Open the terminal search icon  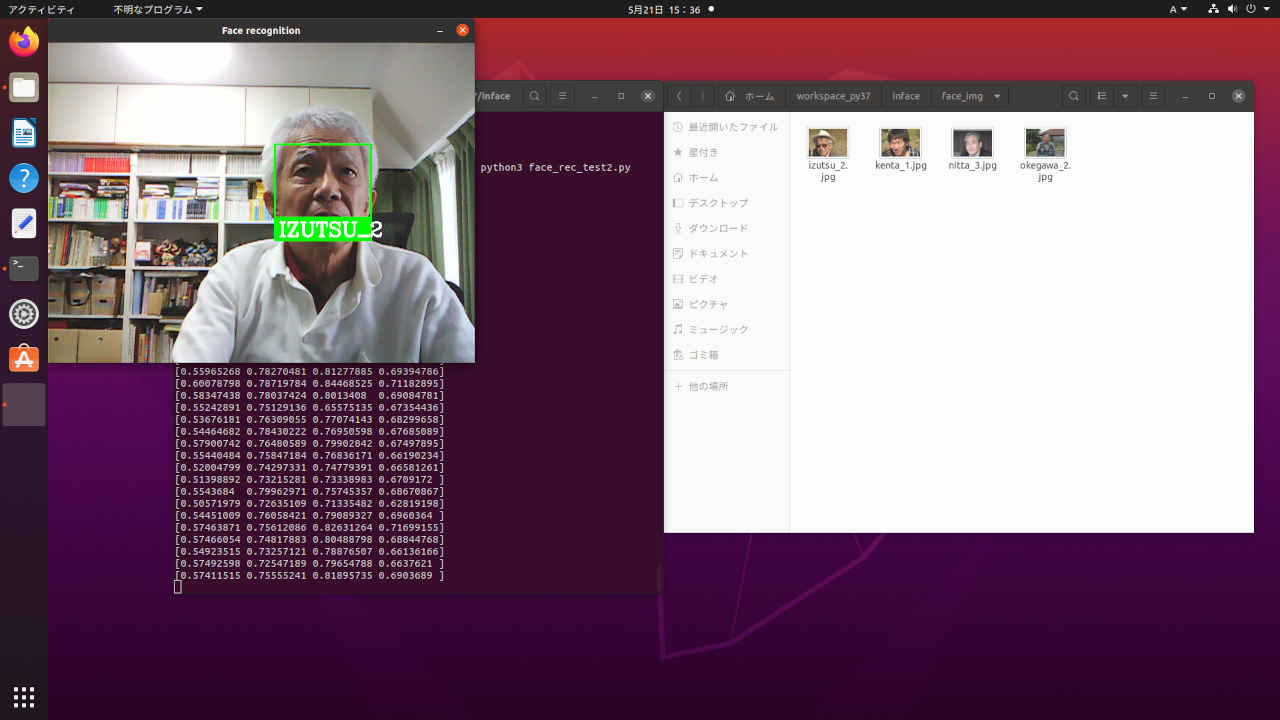[535, 96]
